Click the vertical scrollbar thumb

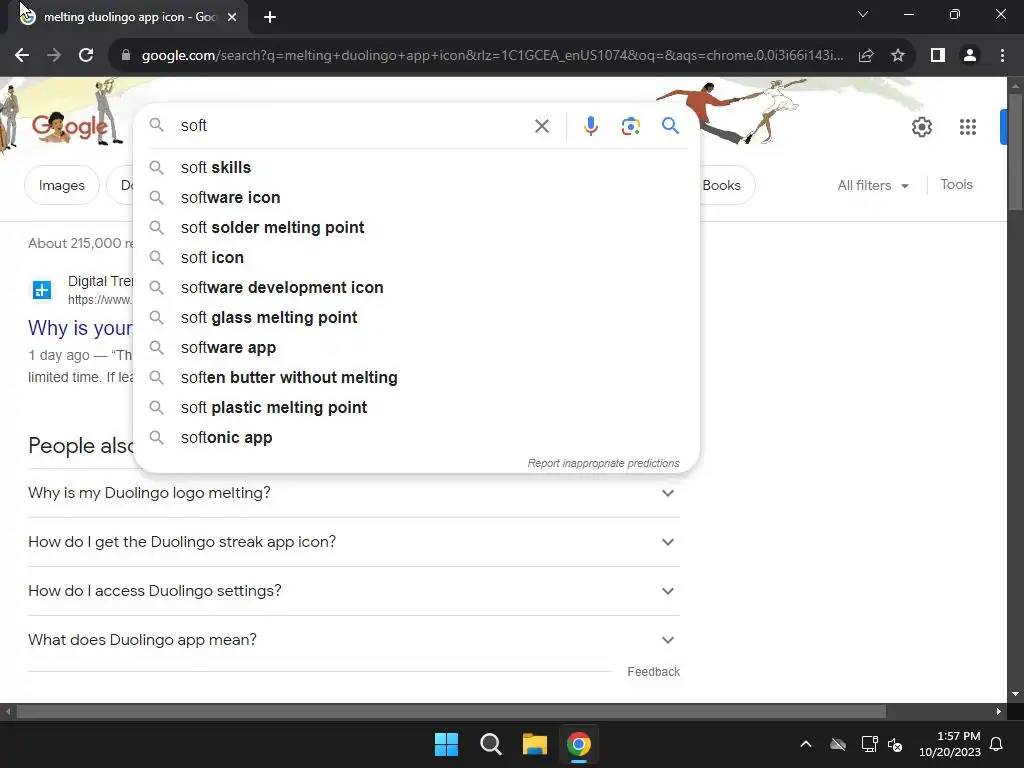(x=1015, y=152)
